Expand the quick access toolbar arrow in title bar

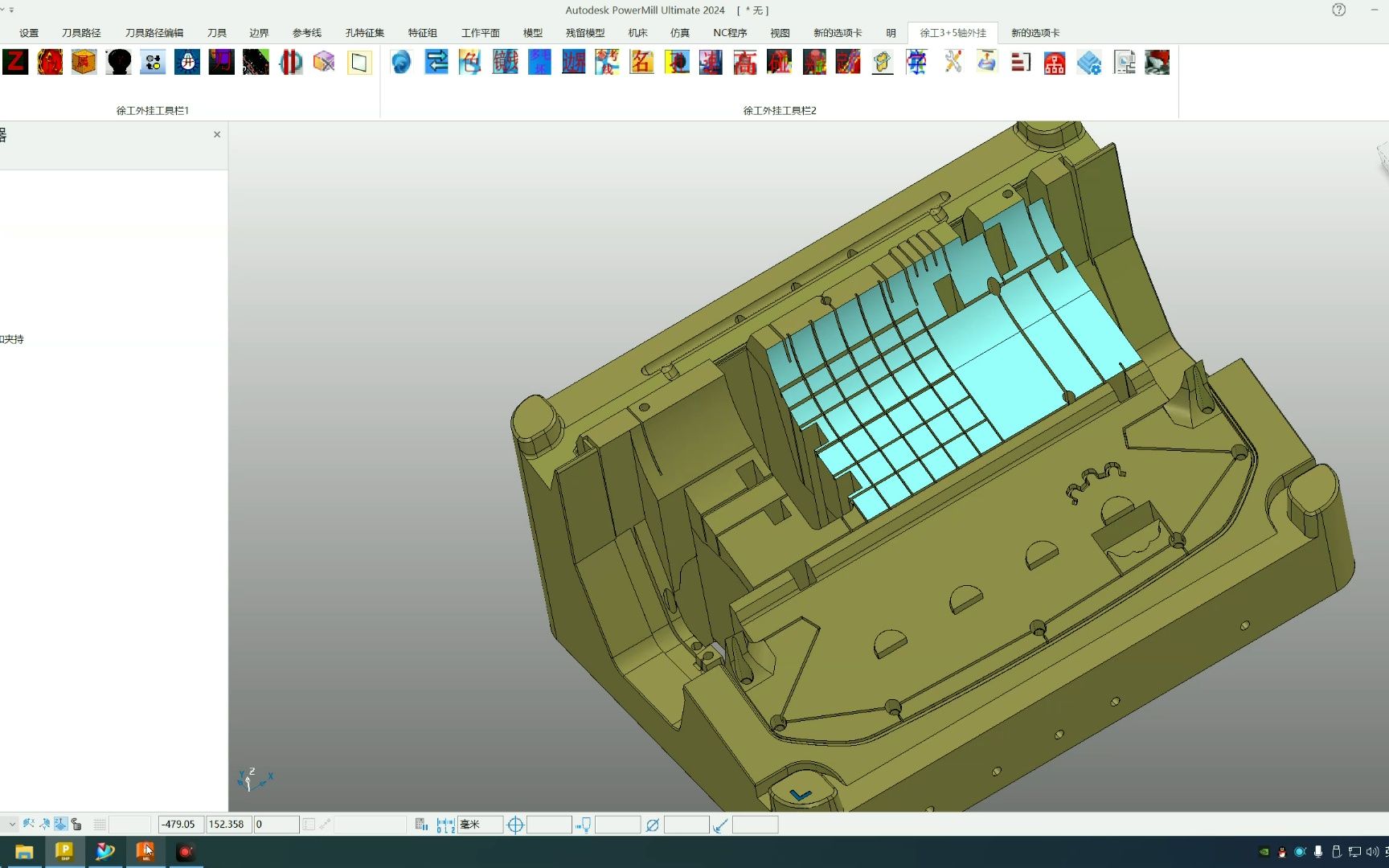pos(11,10)
